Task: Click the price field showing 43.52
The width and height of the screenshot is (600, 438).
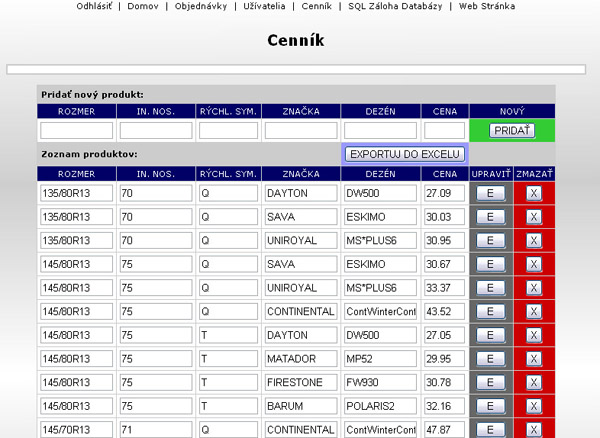Action: coord(444,311)
